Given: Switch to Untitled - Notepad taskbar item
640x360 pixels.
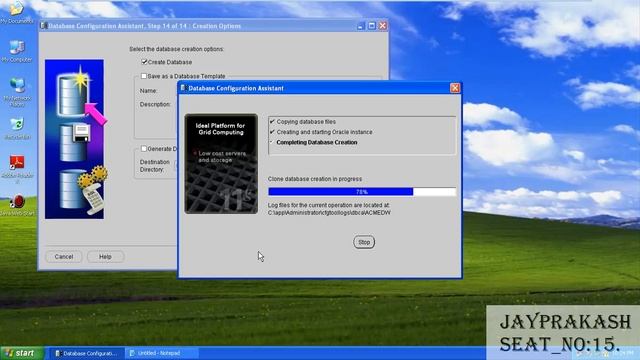Looking at the screenshot, I should (x=161, y=353).
